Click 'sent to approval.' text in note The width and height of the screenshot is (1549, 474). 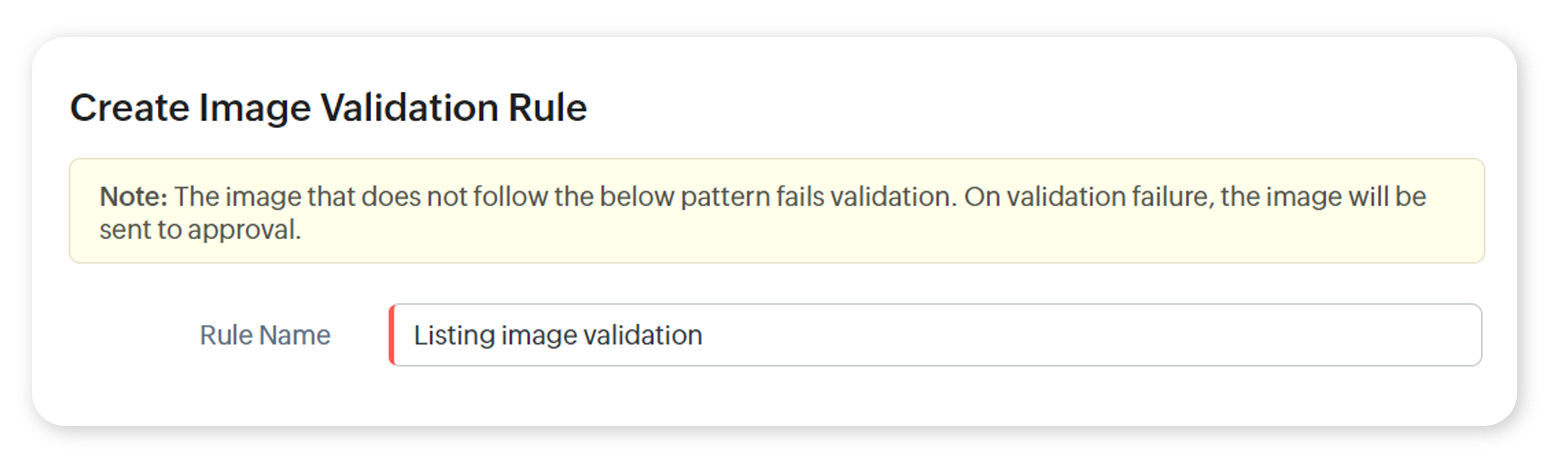(200, 229)
